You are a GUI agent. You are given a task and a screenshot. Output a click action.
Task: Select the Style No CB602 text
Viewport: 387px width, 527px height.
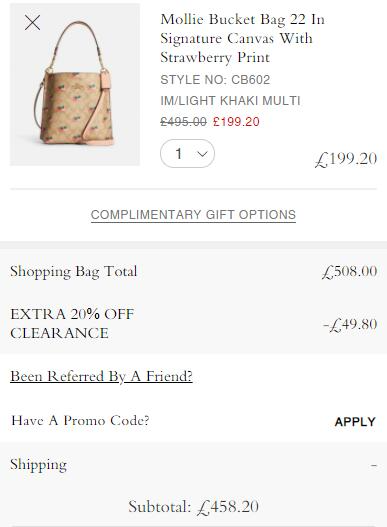coord(215,80)
